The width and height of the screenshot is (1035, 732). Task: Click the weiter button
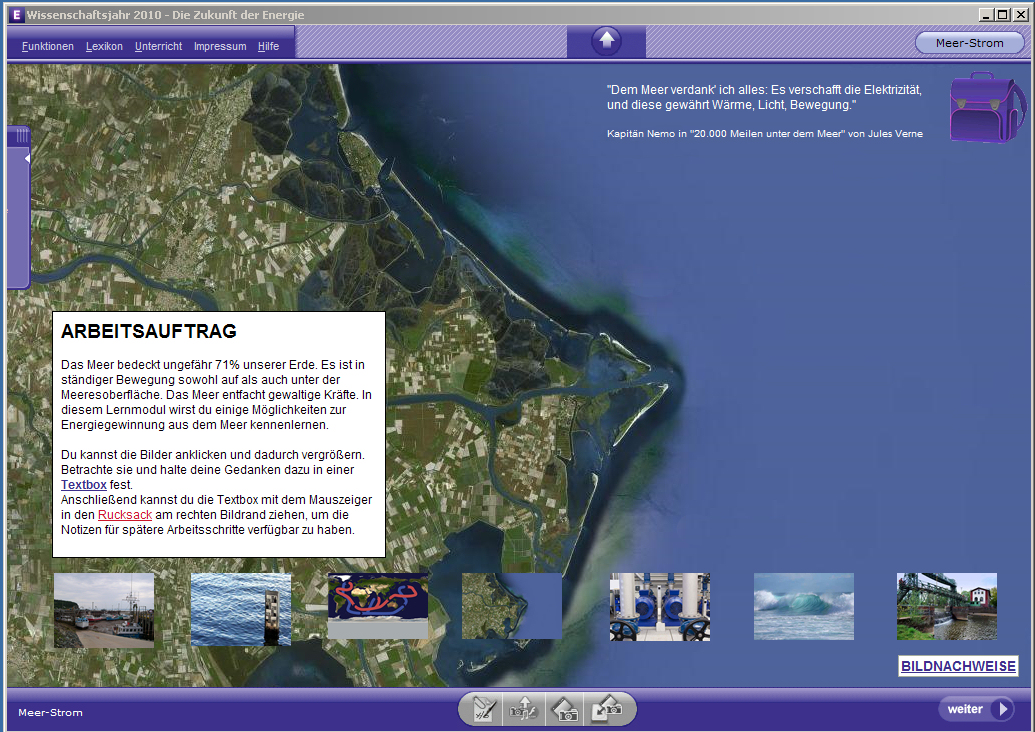(975, 710)
